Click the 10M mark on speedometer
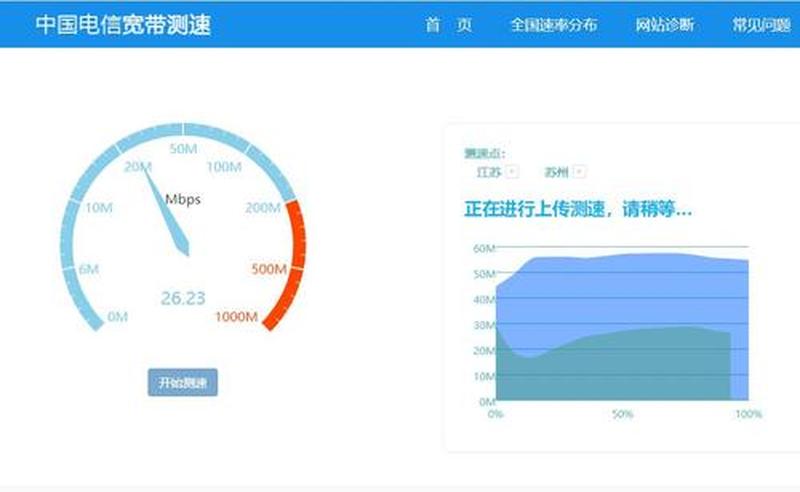This screenshot has height=492, width=800. coord(98,208)
